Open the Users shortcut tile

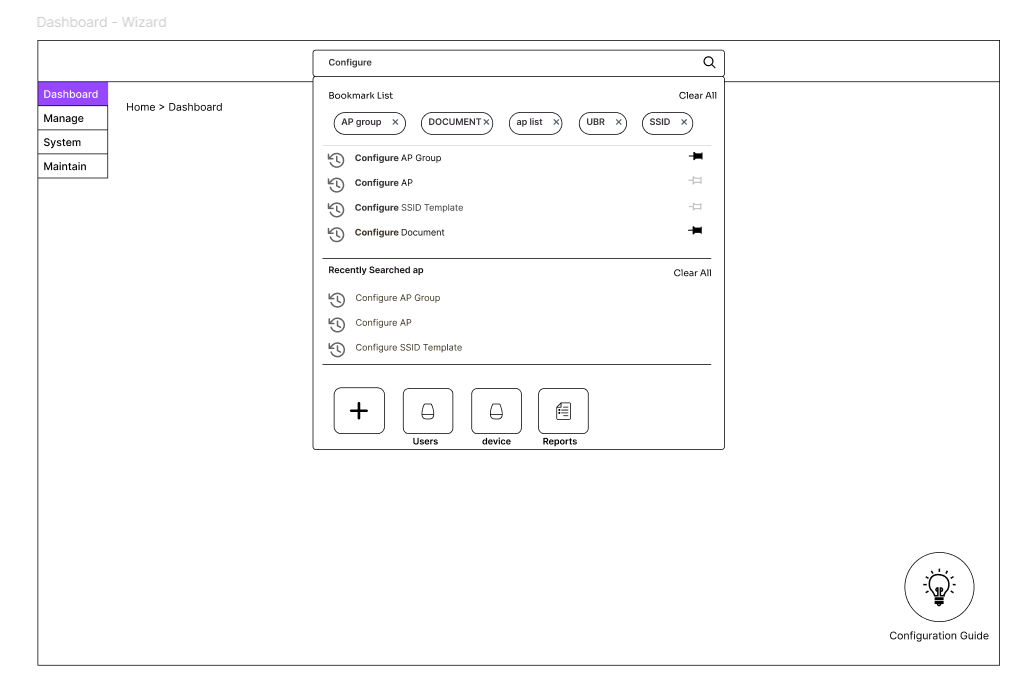428,411
